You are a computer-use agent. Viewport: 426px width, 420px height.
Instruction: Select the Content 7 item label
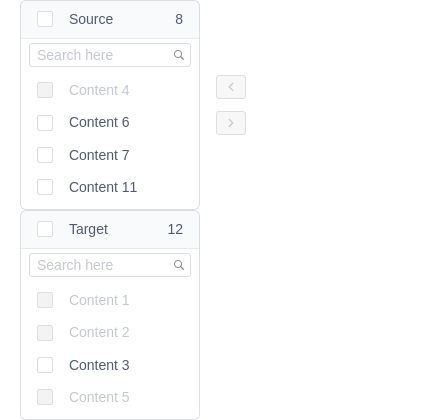(x=99, y=155)
